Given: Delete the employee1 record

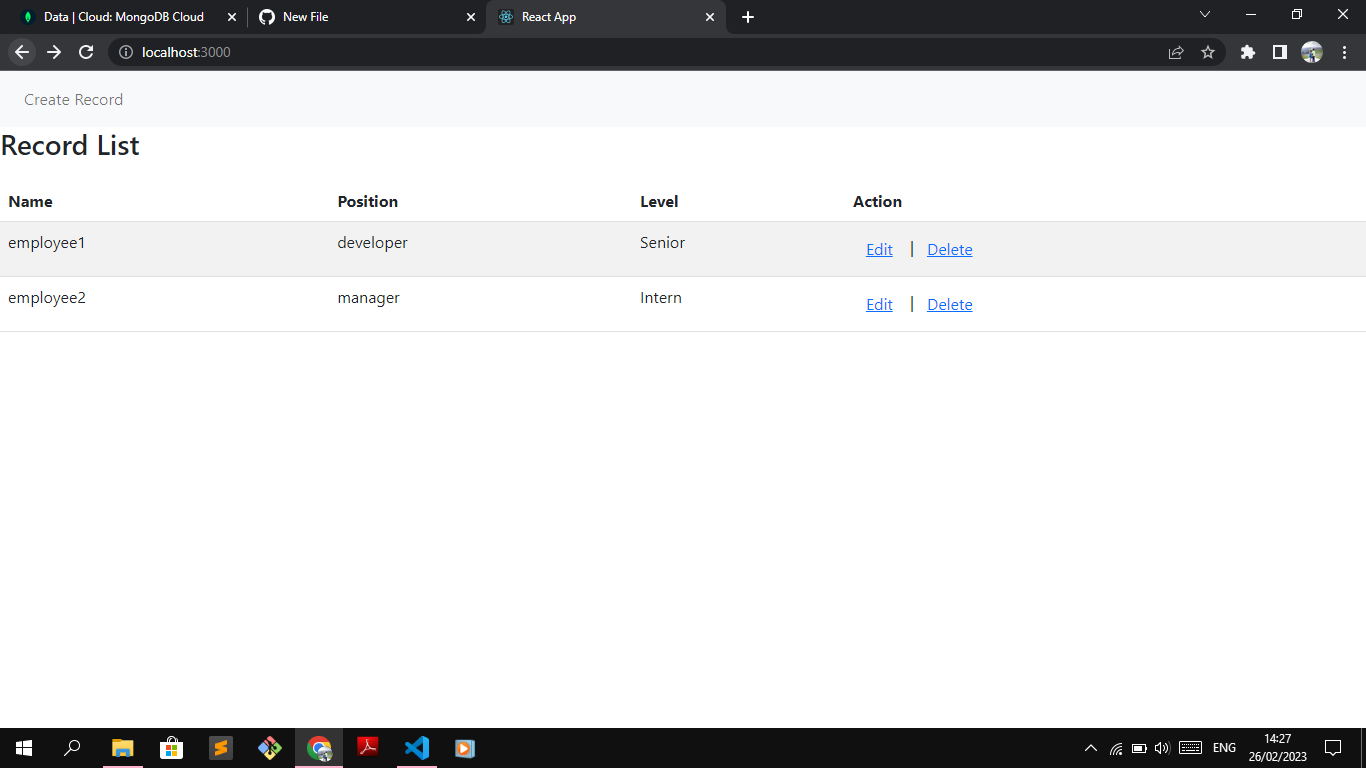Looking at the screenshot, I should (948, 249).
